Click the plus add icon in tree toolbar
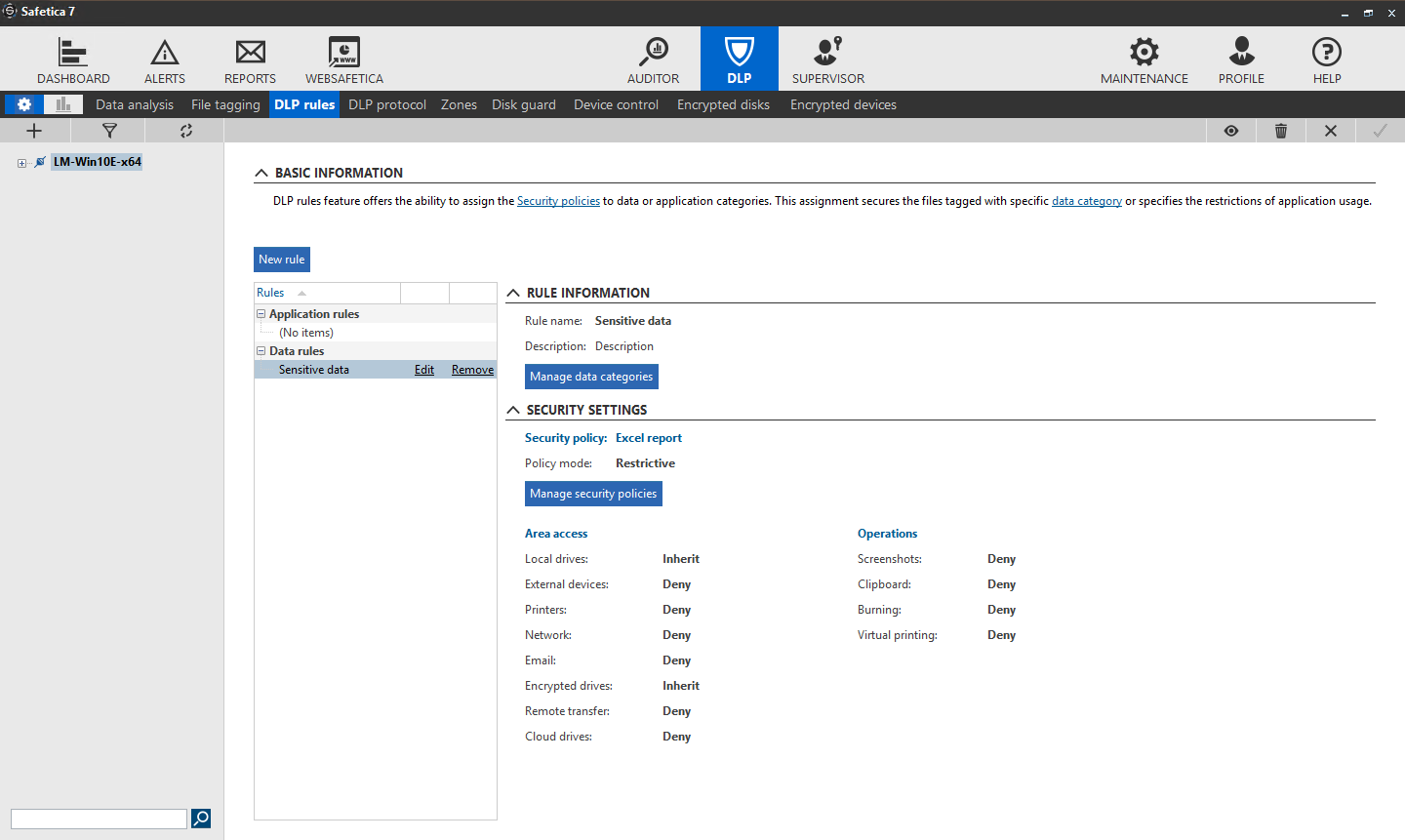 34,131
